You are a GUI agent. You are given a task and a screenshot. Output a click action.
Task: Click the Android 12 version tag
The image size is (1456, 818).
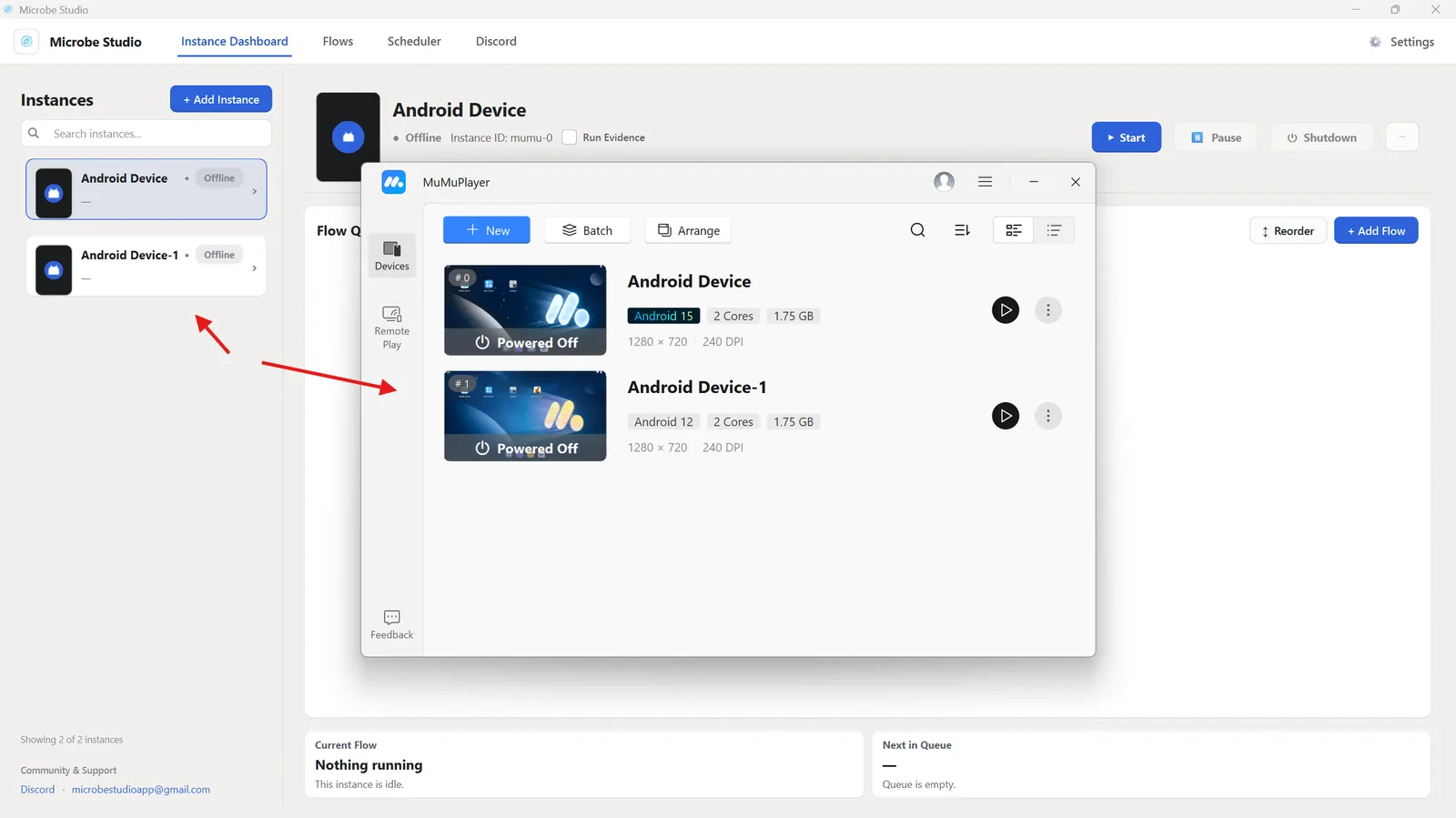(663, 421)
